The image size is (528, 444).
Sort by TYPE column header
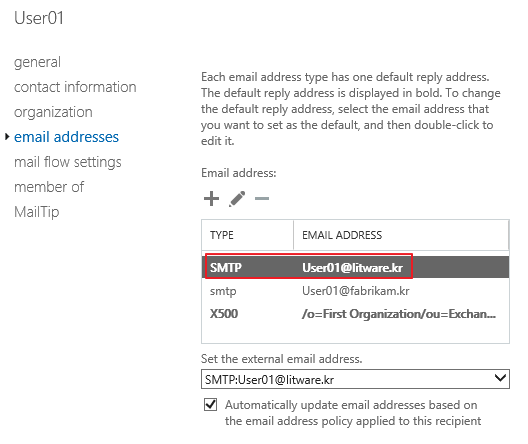click(248, 235)
